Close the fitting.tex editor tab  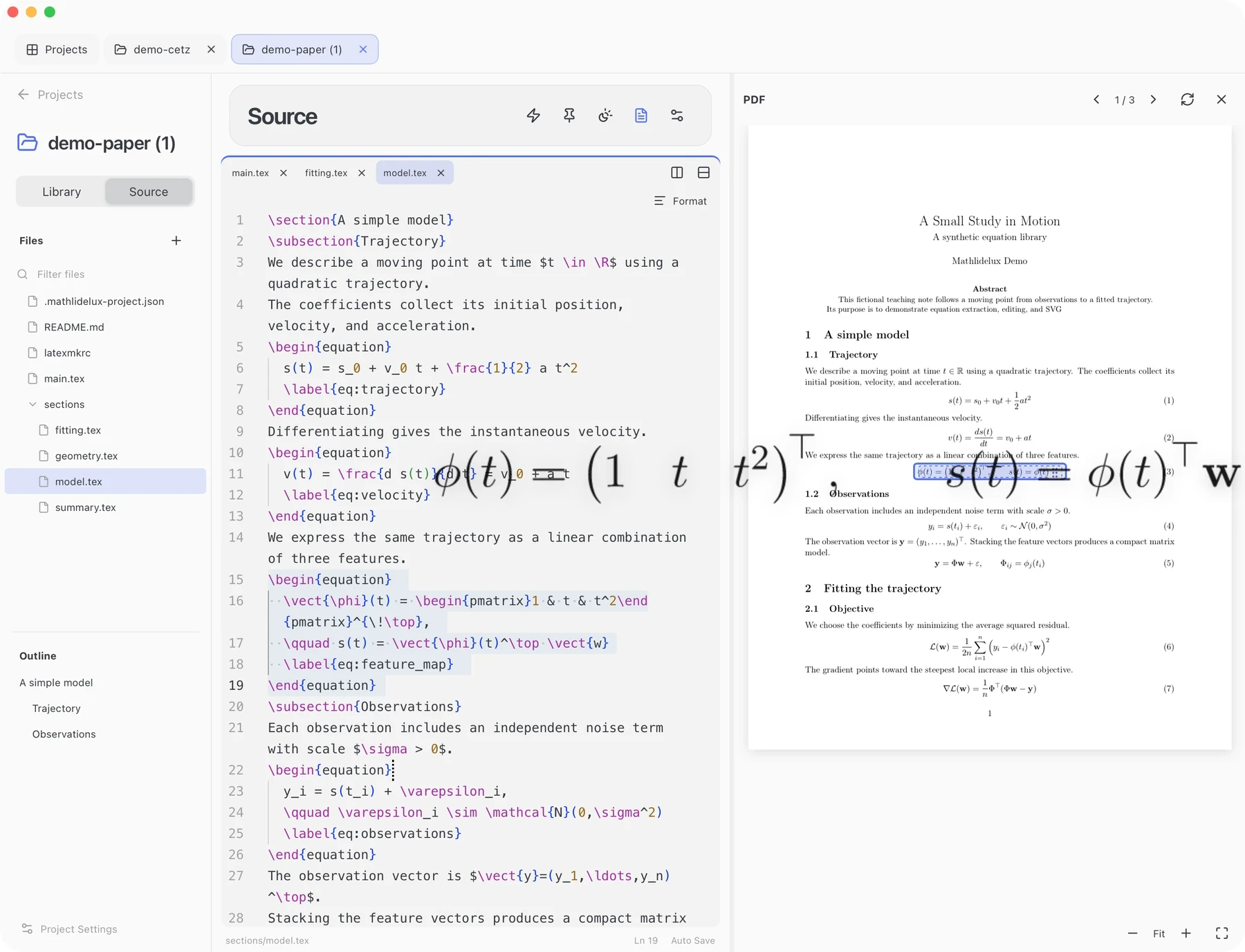(362, 173)
